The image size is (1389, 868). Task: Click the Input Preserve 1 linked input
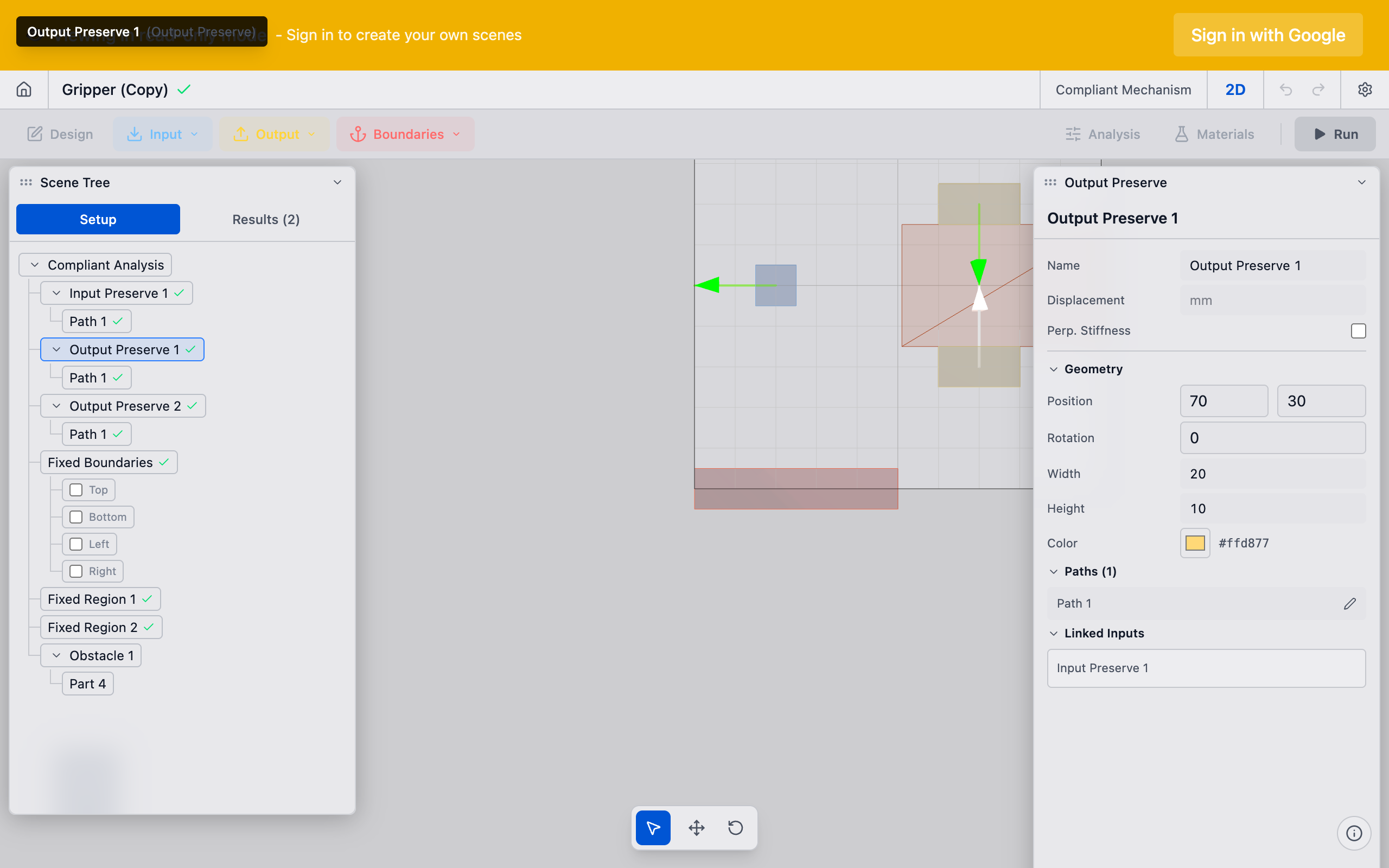[1206, 668]
